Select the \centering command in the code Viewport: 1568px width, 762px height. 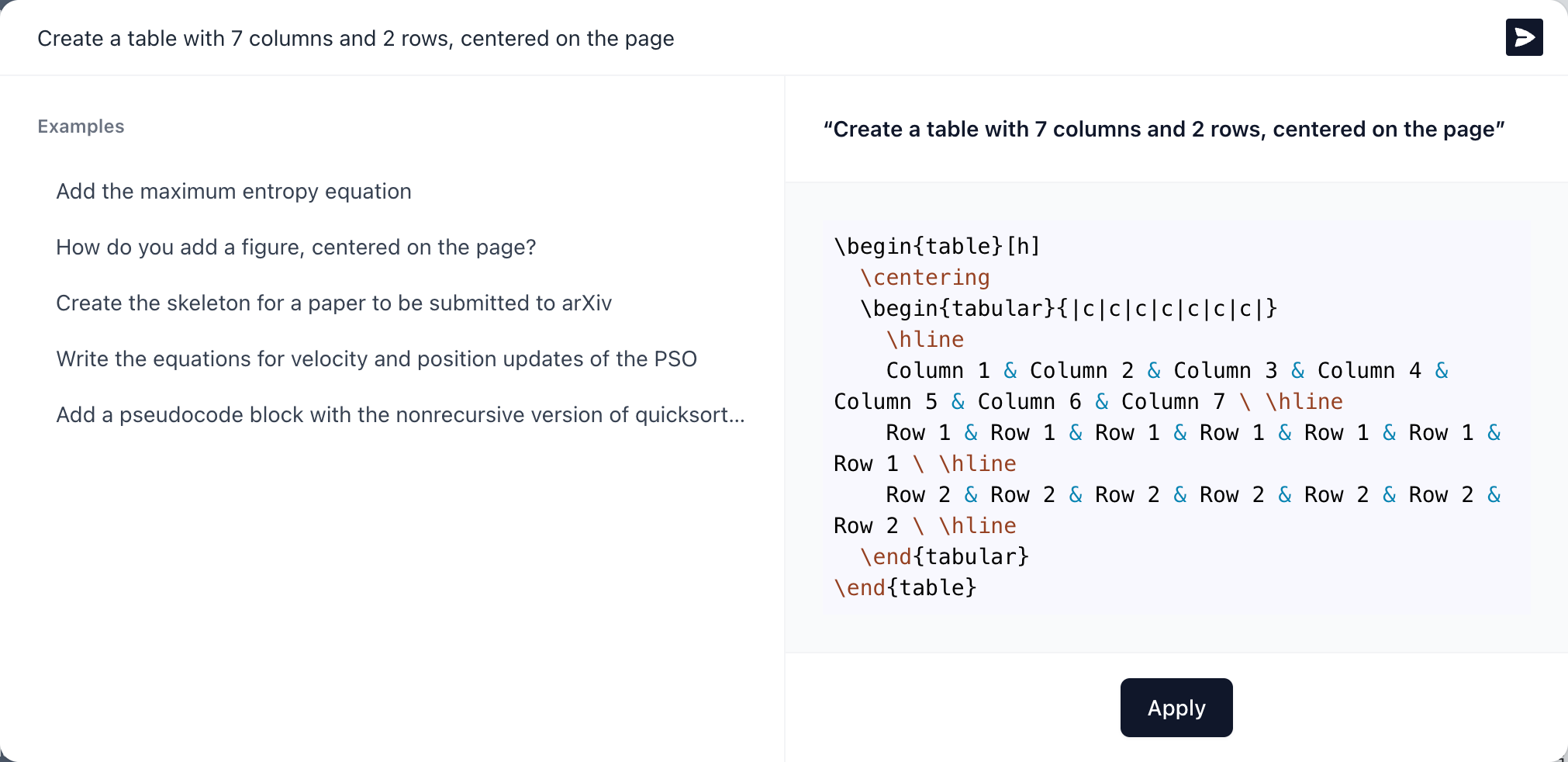pos(924,277)
